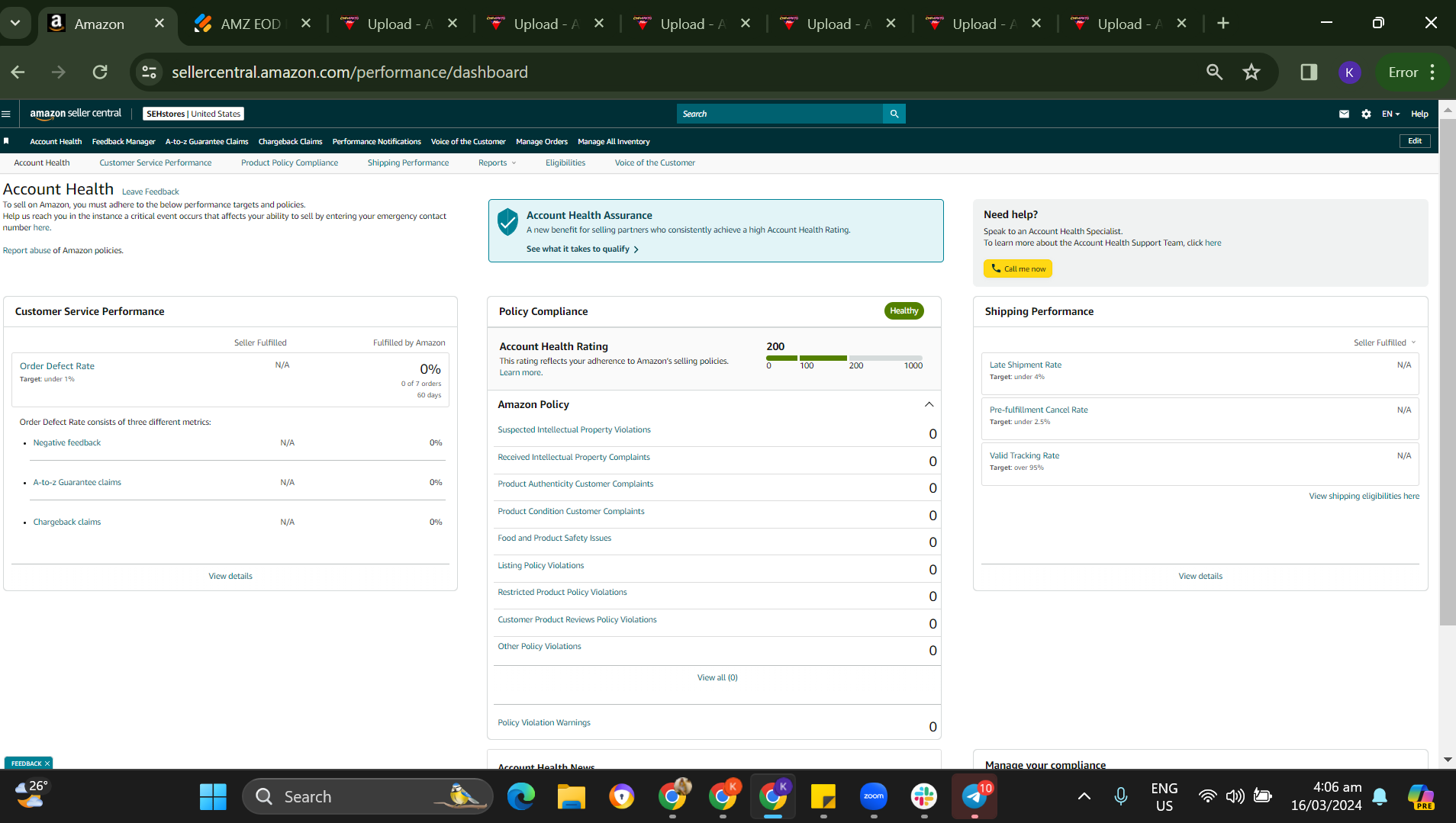Open the Valid Tracking Rate link
Screen dimensions: 1456x823
1025,455
